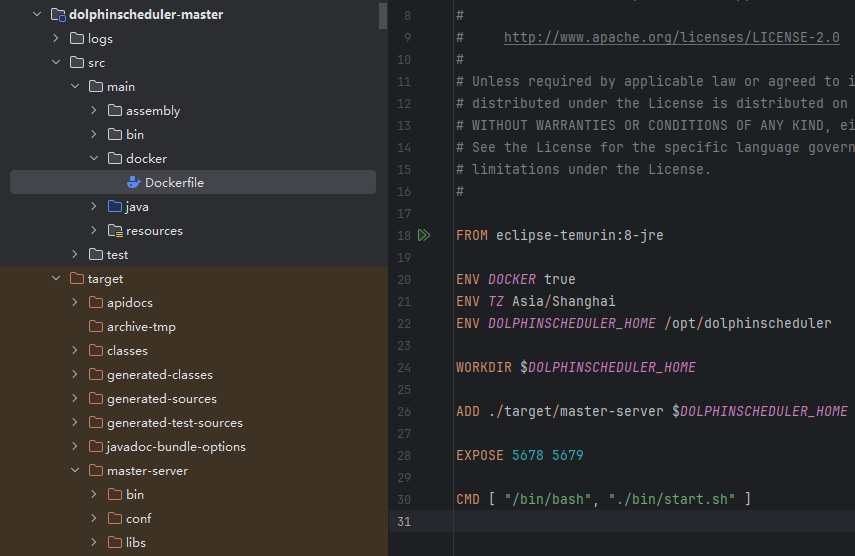The width and height of the screenshot is (855, 556).
Task: Click the resources folder icon
Action: (115, 231)
